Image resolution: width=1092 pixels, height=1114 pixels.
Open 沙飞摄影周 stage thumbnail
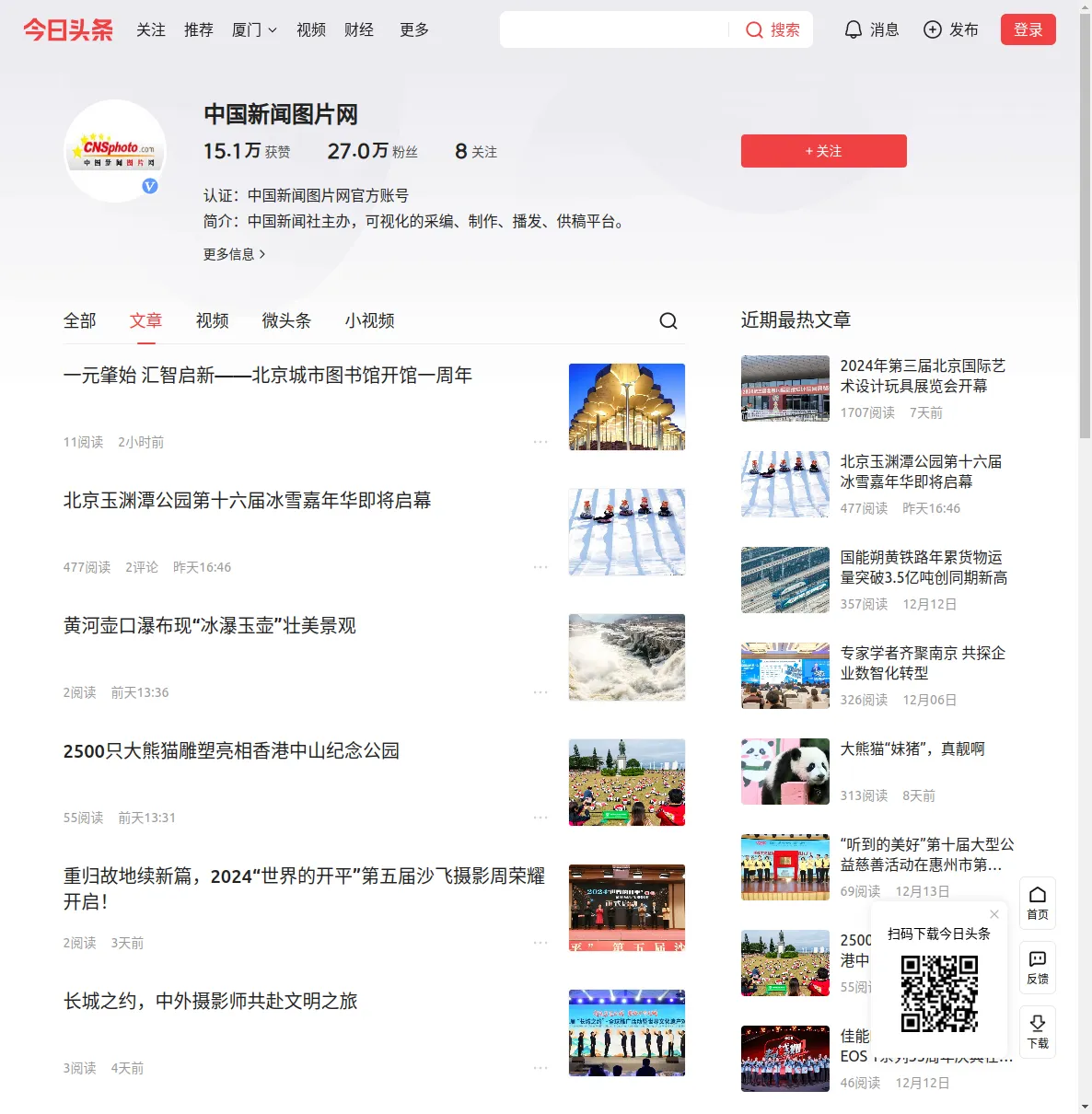pos(627,908)
